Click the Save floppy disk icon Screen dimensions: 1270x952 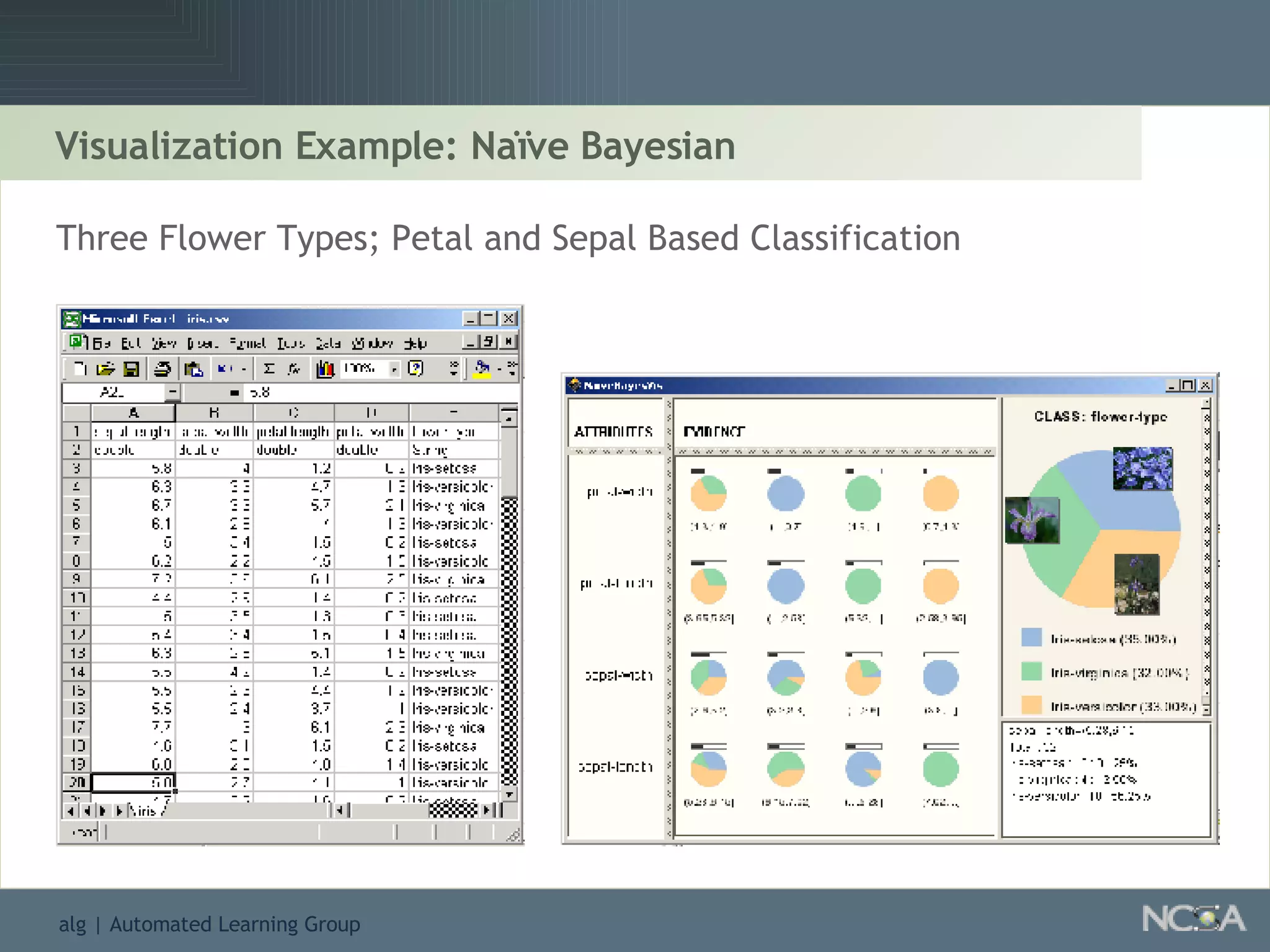(x=131, y=369)
